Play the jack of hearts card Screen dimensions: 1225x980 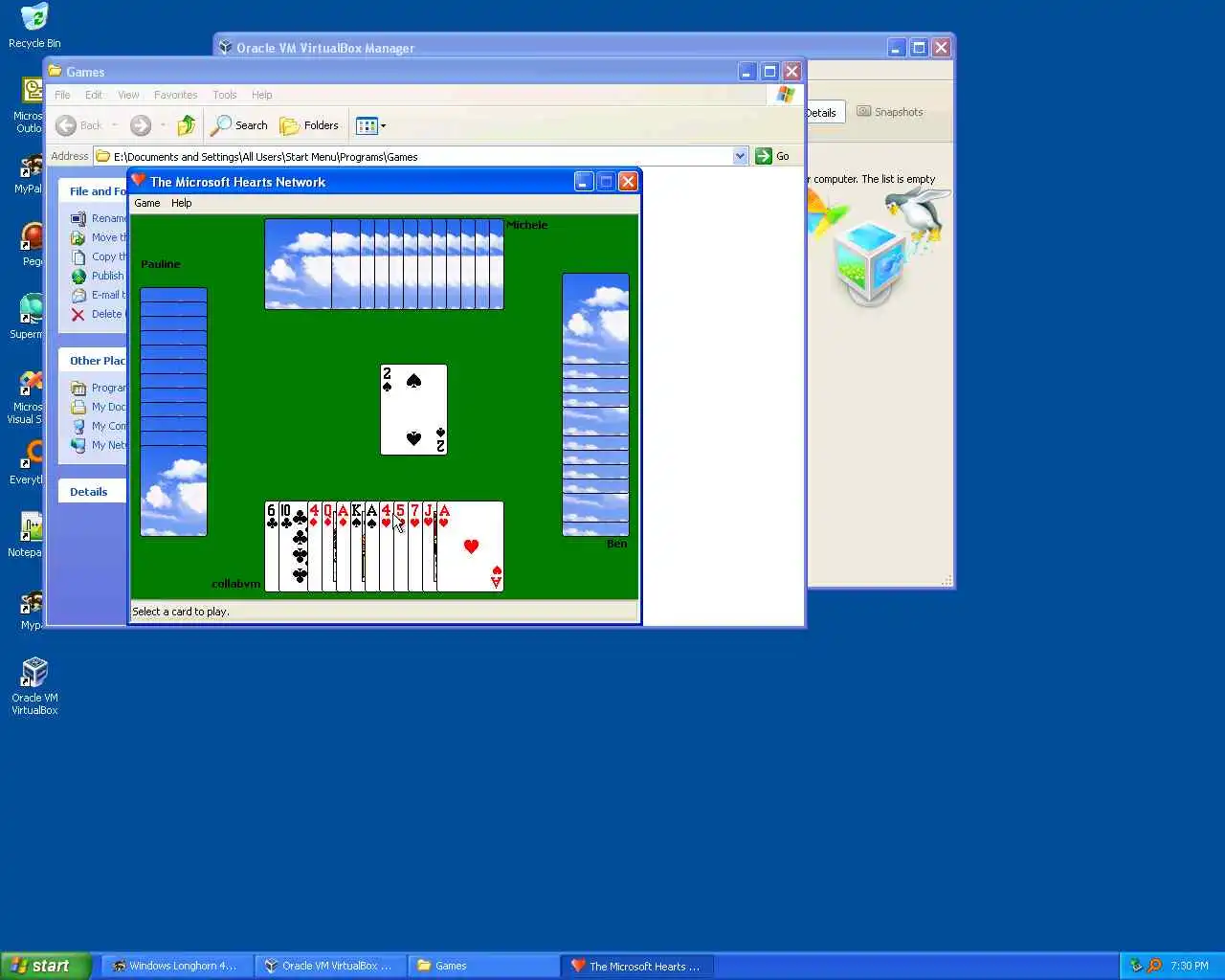click(429, 546)
